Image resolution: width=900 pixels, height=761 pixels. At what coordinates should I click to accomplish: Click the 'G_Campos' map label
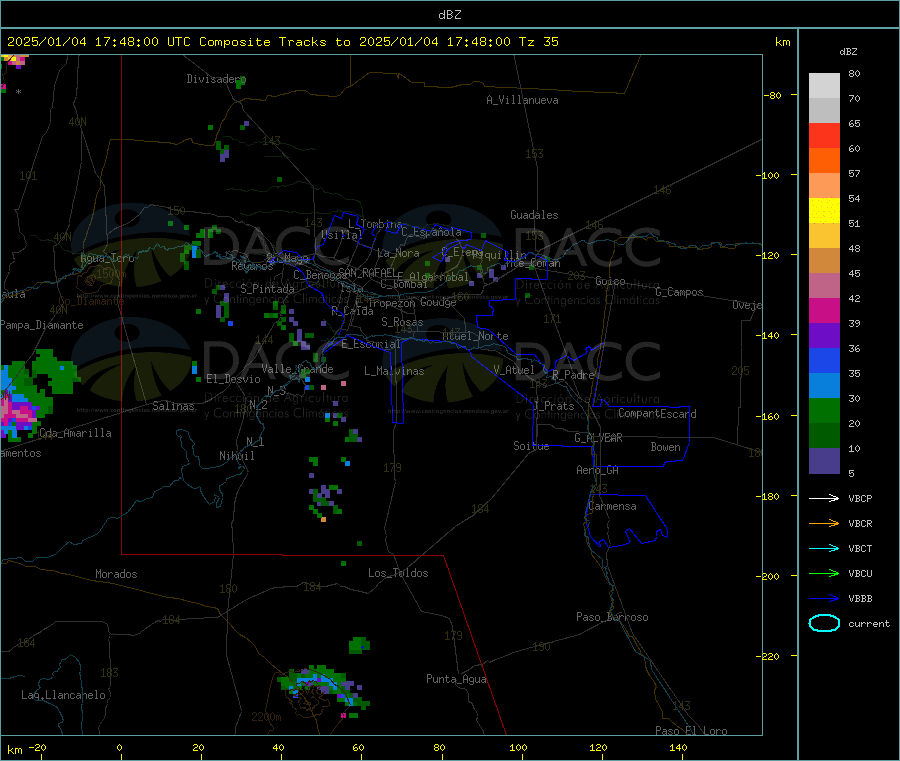tap(680, 292)
